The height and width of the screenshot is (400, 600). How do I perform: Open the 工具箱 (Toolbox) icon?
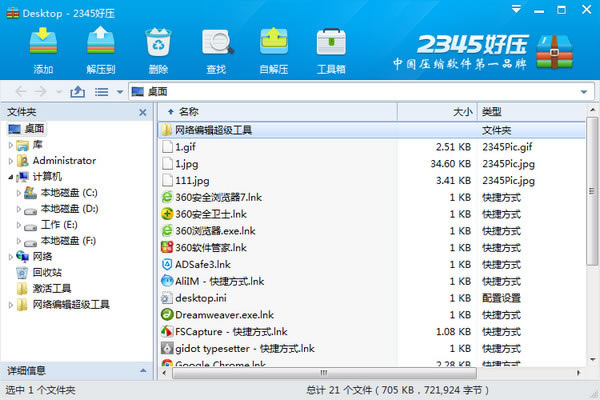pos(331,47)
